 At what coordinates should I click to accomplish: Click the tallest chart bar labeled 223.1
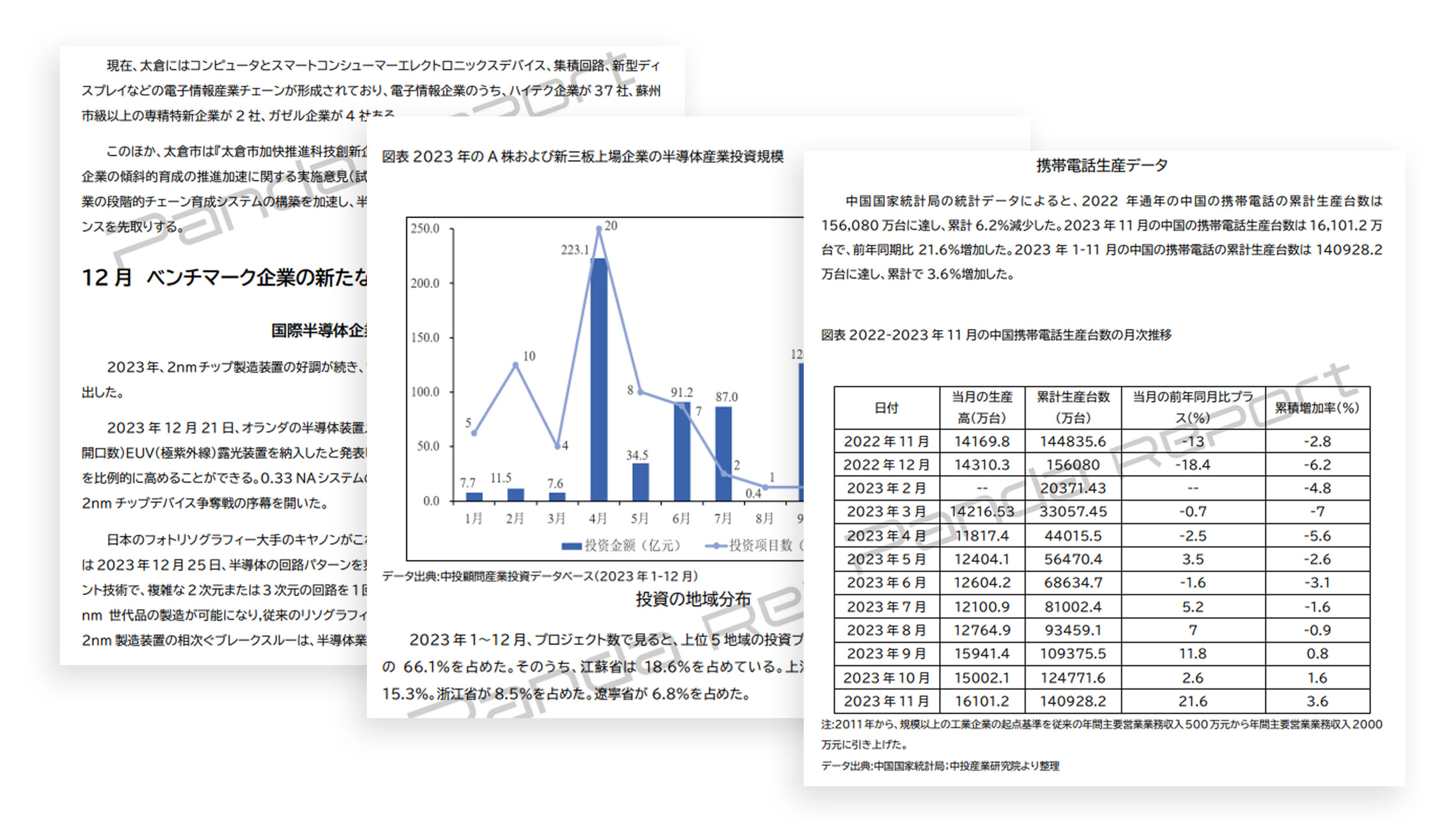tap(599, 379)
